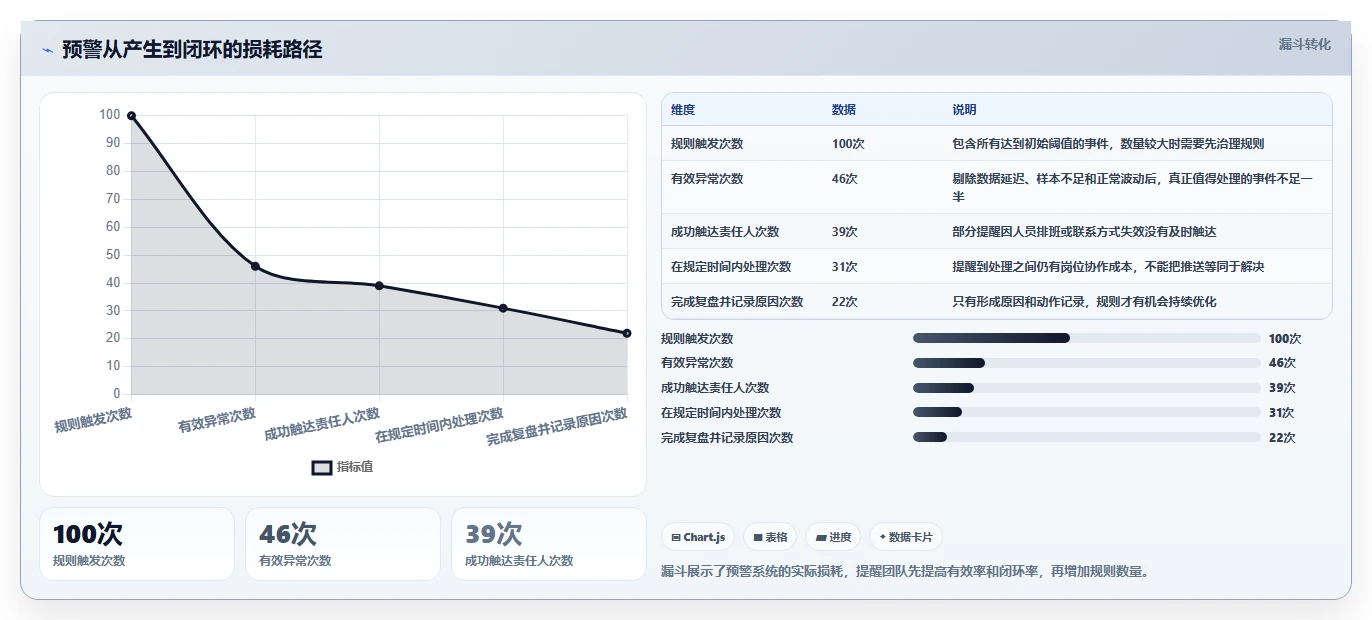Click the lightning icon beside the panel title

pyautogui.click(x=47, y=50)
